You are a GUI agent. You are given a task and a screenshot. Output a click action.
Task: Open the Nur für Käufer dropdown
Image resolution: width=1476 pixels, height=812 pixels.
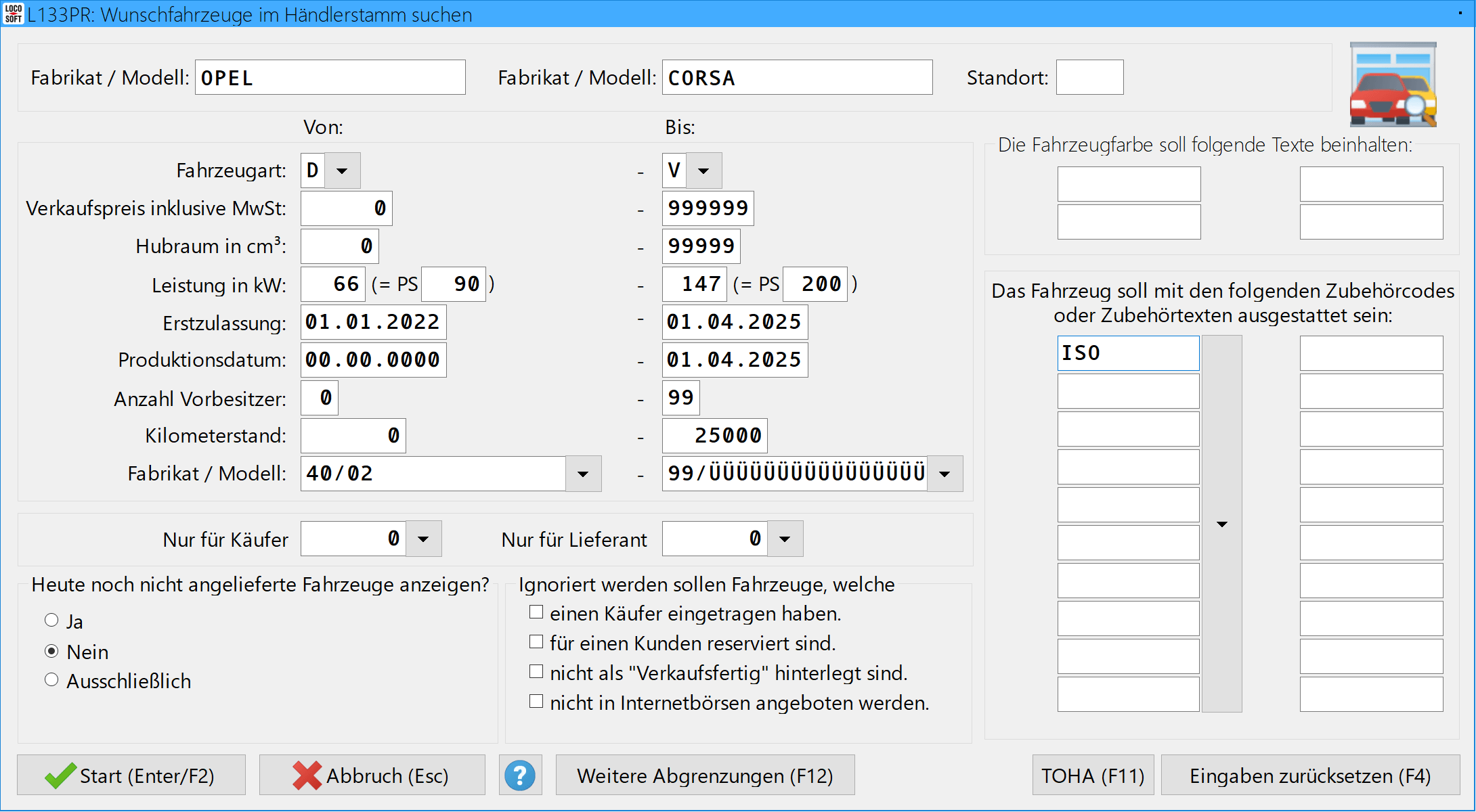click(424, 539)
